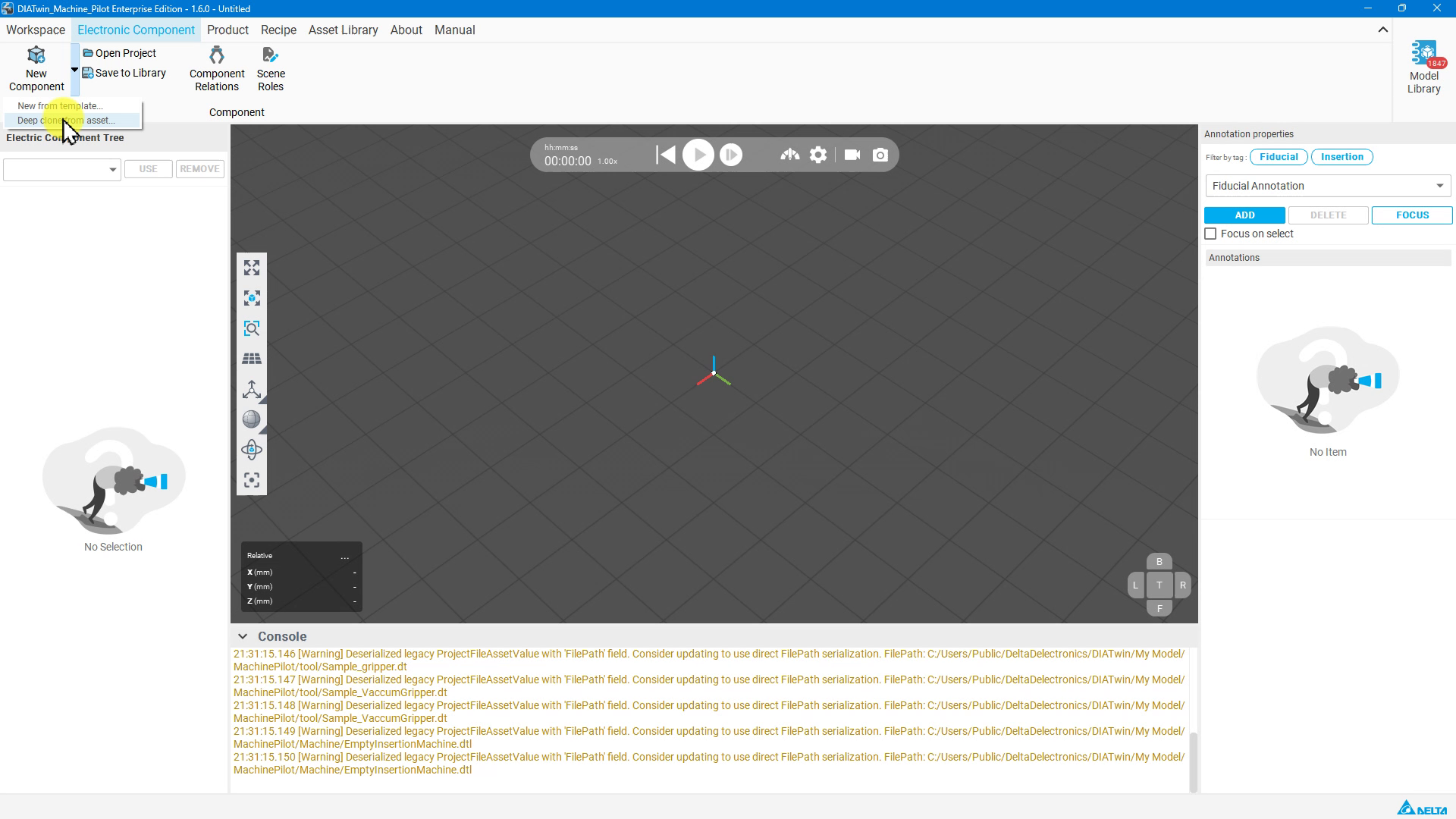Click Open Project in the ribbon
This screenshot has height=819, width=1456.
(x=120, y=53)
